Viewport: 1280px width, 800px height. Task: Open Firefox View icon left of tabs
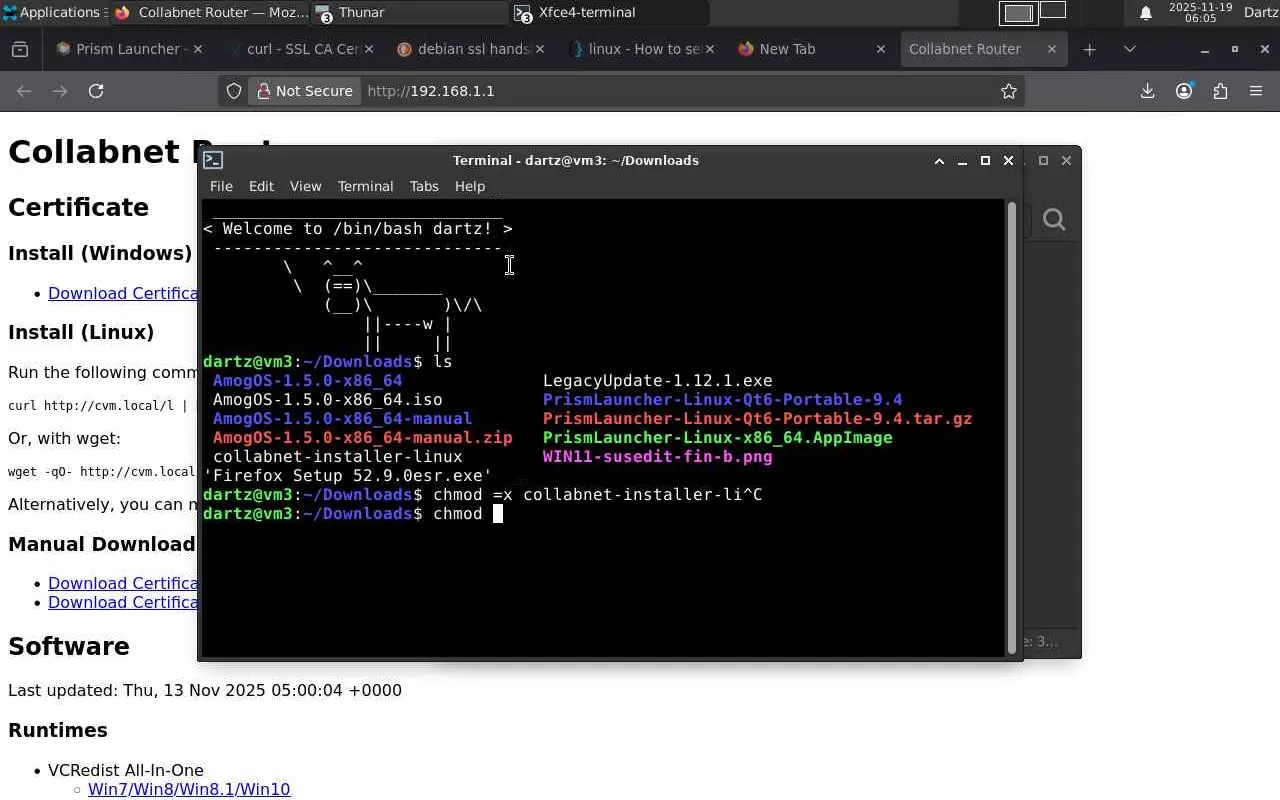coord(20,49)
